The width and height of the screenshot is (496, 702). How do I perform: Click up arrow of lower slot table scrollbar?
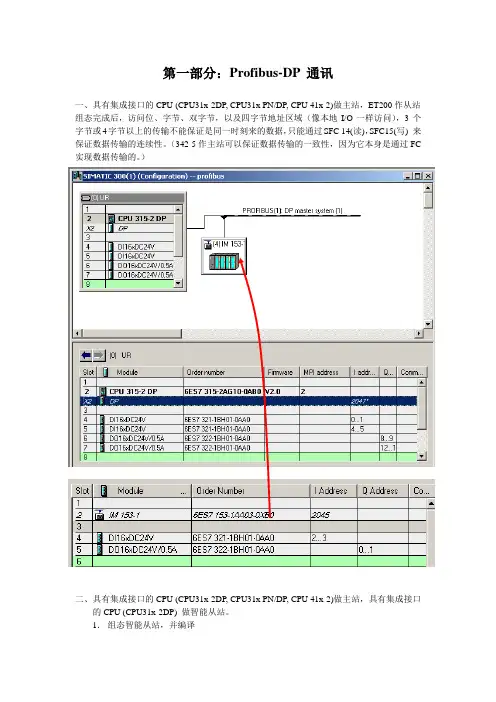pos(431,504)
